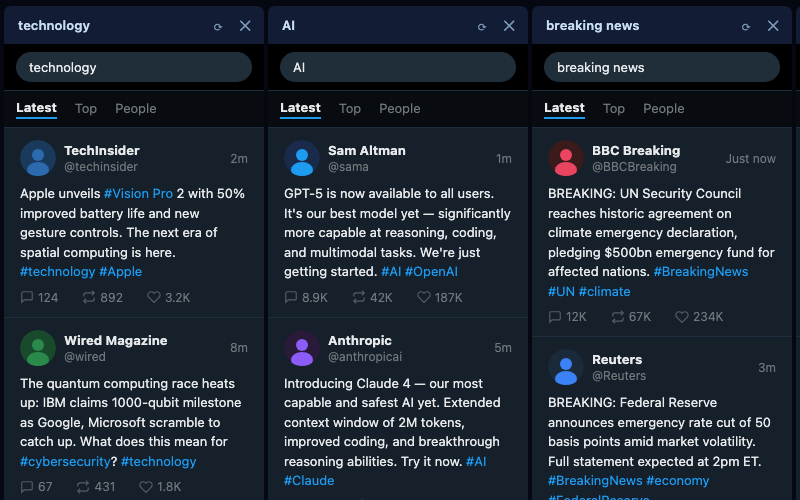Click the '5m' timestamp on Anthropic tweet
800x500 pixels.
coord(503,348)
